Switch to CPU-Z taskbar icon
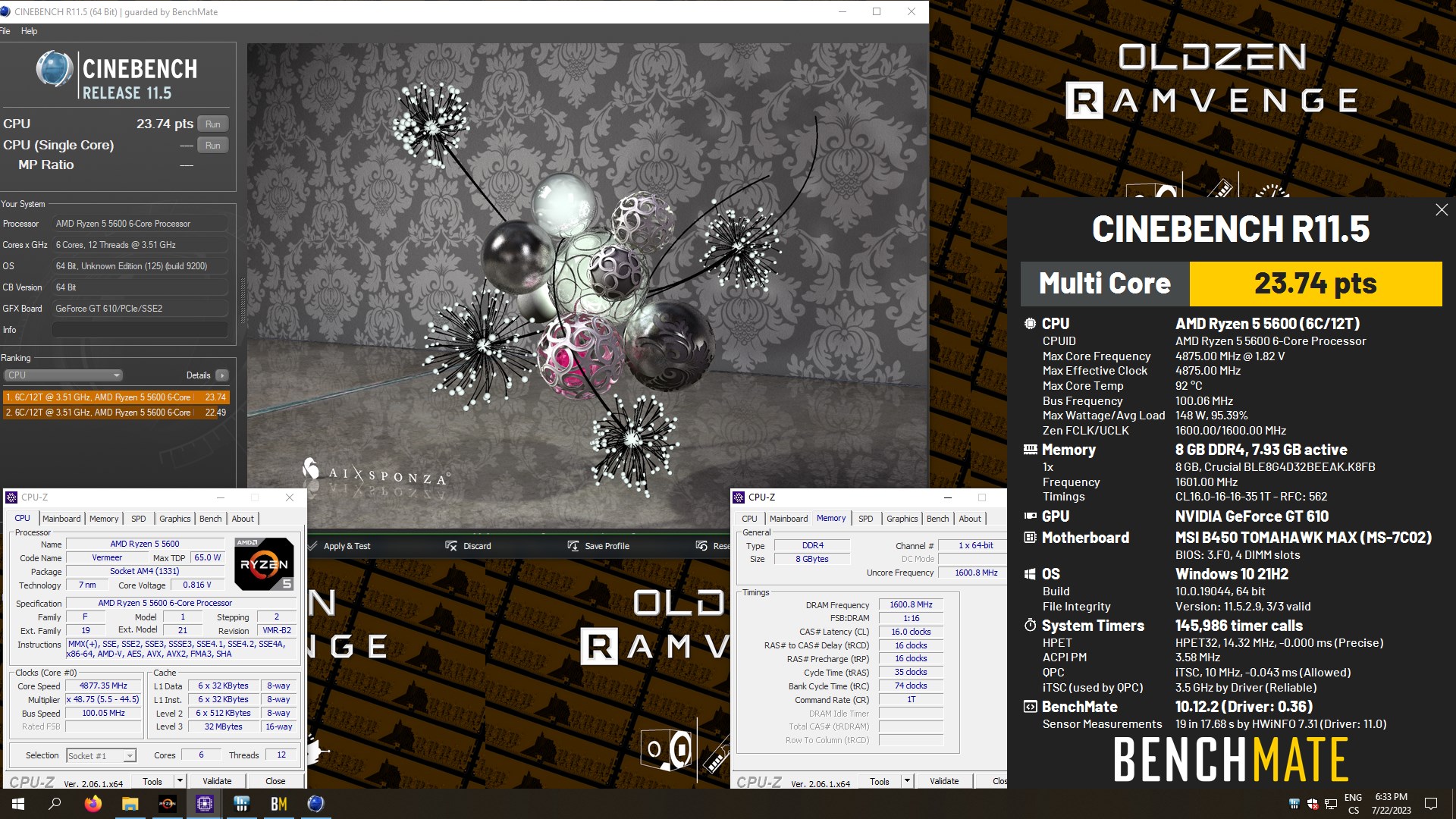This screenshot has width=1456, height=819. 204,804
